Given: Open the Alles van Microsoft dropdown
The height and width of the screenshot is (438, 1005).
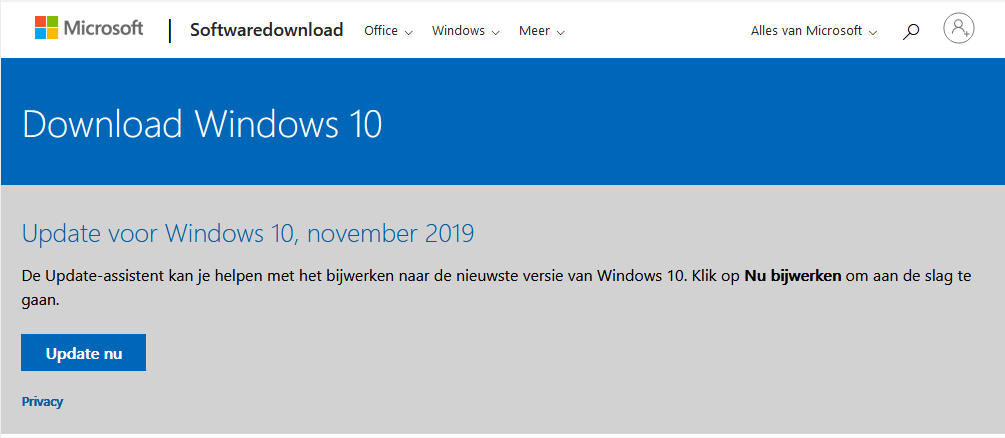Looking at the screenshot, I should coord(806,31).
